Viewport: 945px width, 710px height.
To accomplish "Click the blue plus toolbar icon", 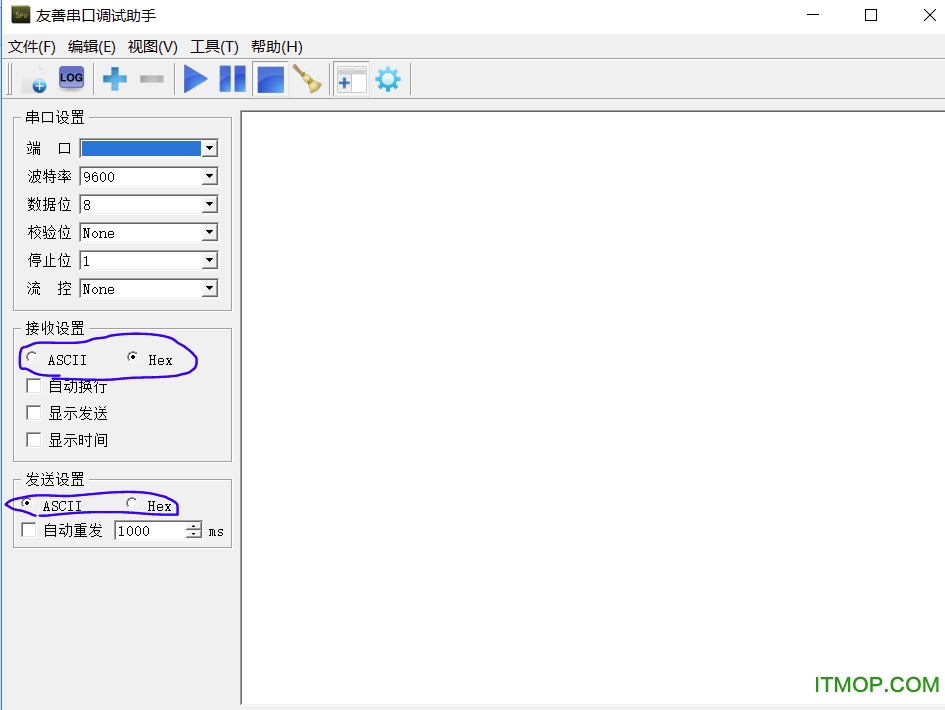I will [115, 79].
